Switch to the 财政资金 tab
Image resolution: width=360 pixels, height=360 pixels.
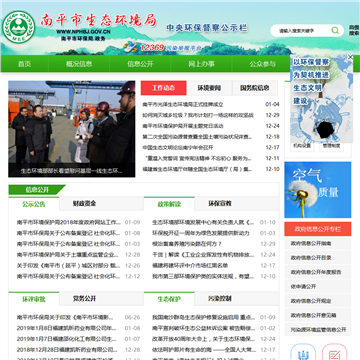(x=84, y=204)
